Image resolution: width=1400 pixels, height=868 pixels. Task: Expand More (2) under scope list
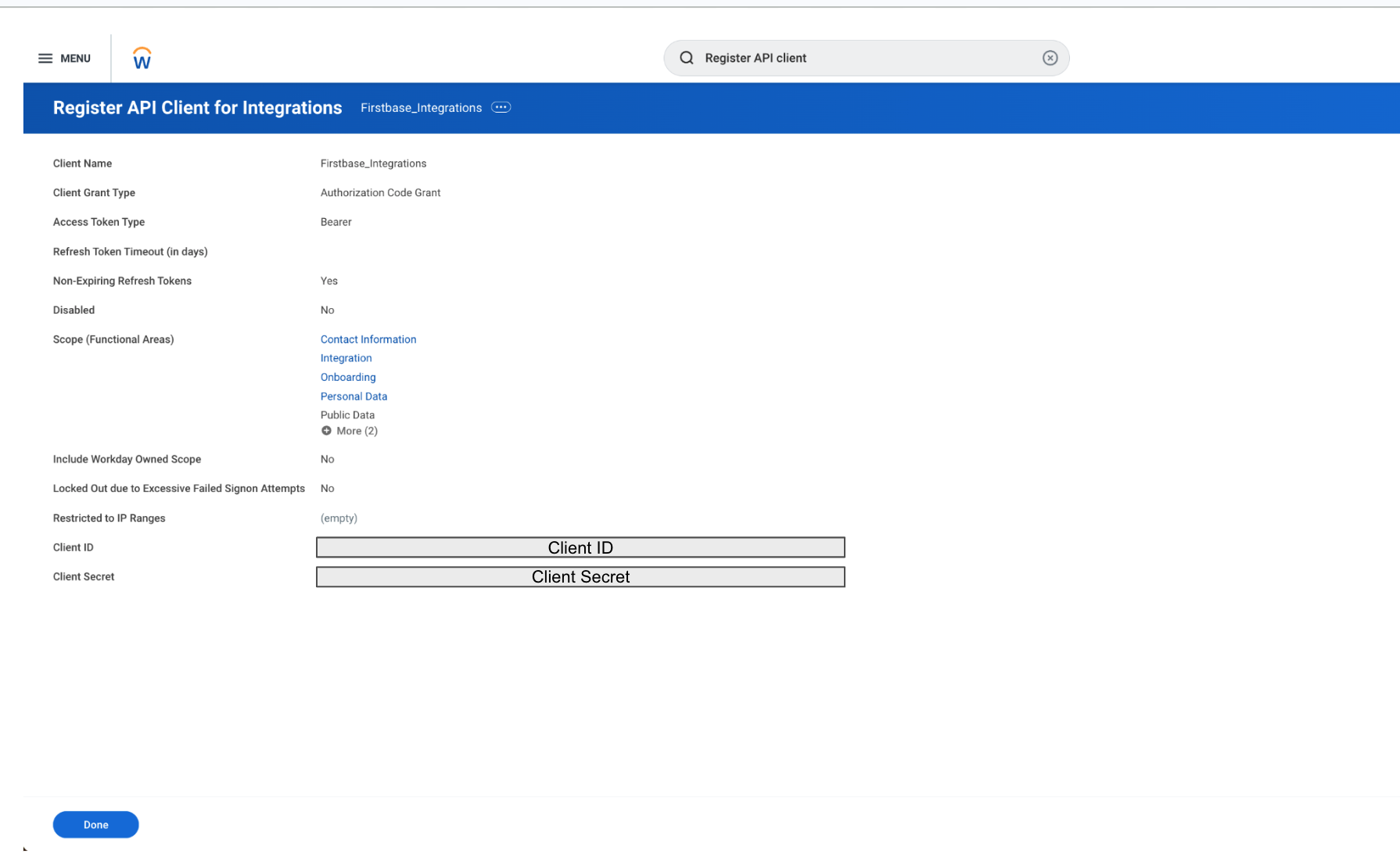coord(350,431)
